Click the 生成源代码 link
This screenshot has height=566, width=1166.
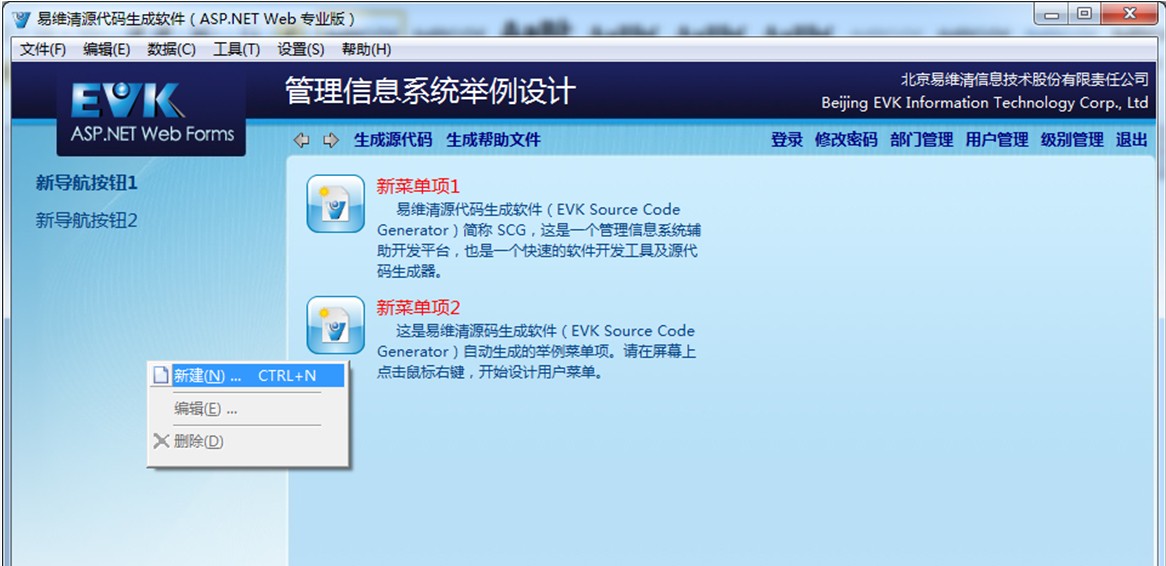pyautogui.click(x=393, y=140)
